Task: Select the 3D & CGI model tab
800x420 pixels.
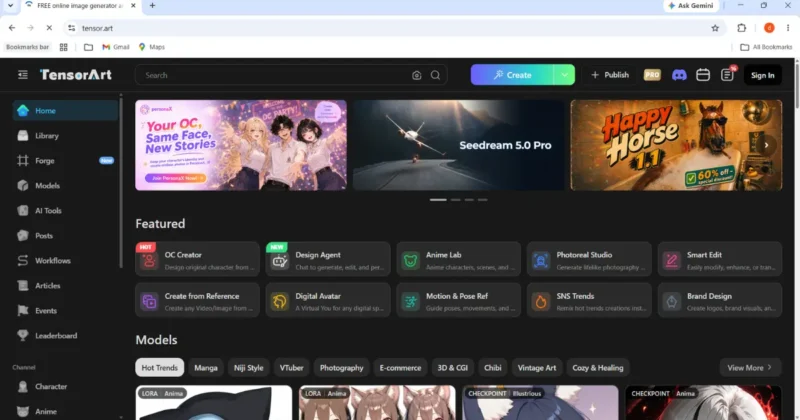Action: point(453,367)
